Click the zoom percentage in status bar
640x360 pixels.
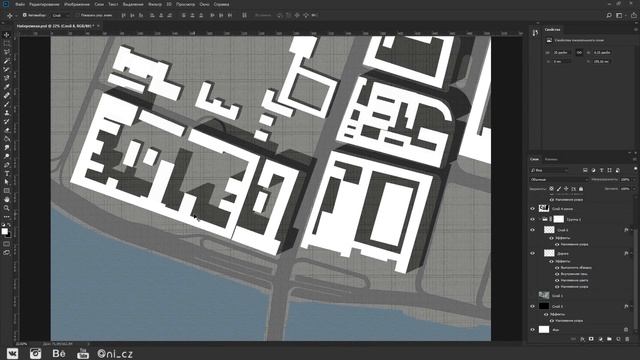coord(21,344)
